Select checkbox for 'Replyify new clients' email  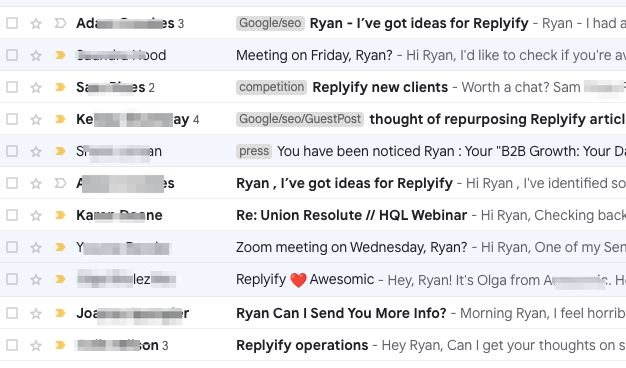point(12,87)
